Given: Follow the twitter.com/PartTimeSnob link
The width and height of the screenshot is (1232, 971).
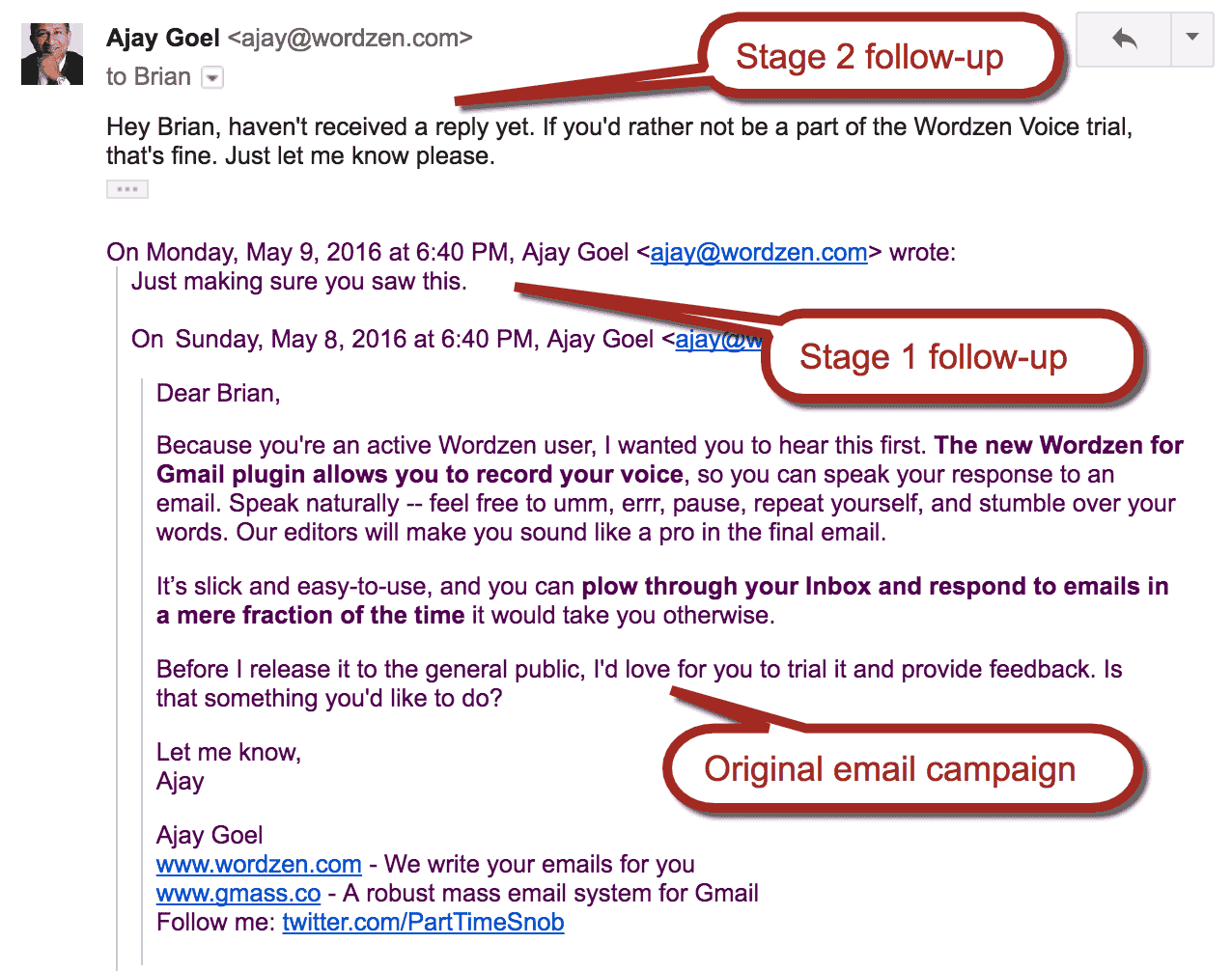Looking at the screenshot, I should point(423,923).
